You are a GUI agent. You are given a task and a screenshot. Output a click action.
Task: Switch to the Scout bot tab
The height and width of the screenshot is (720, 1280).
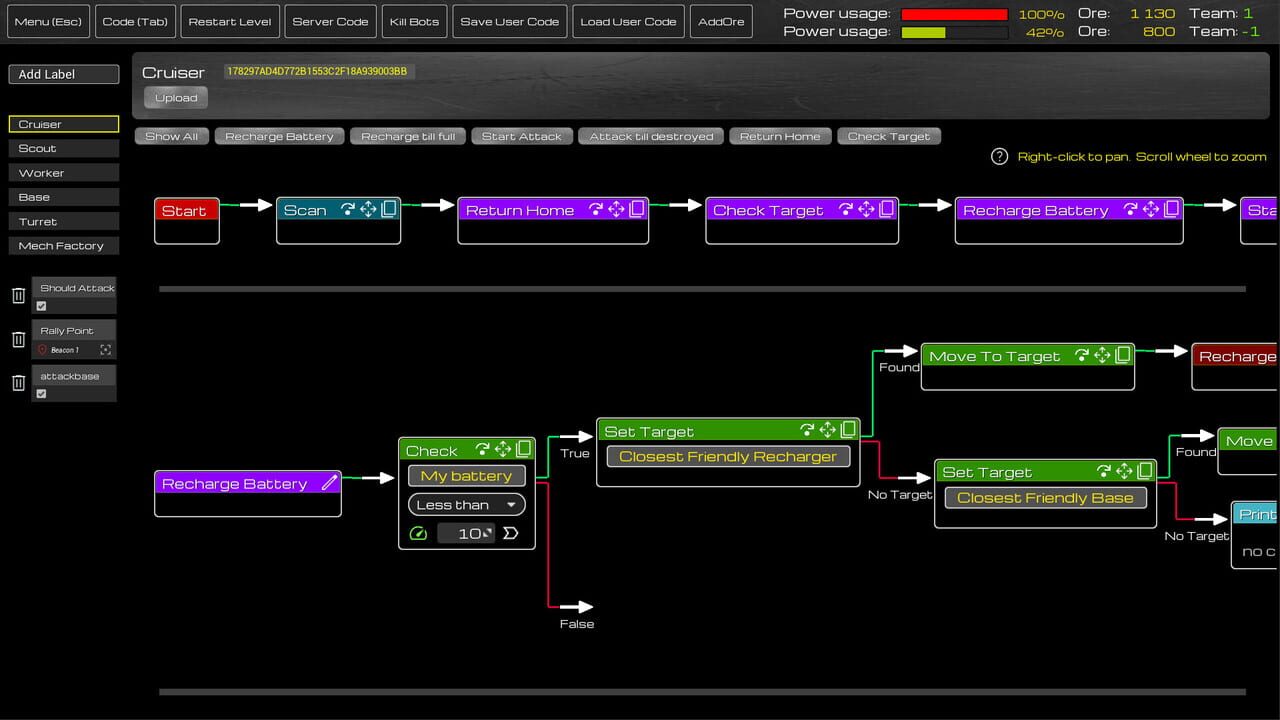(x=63, y=148)
